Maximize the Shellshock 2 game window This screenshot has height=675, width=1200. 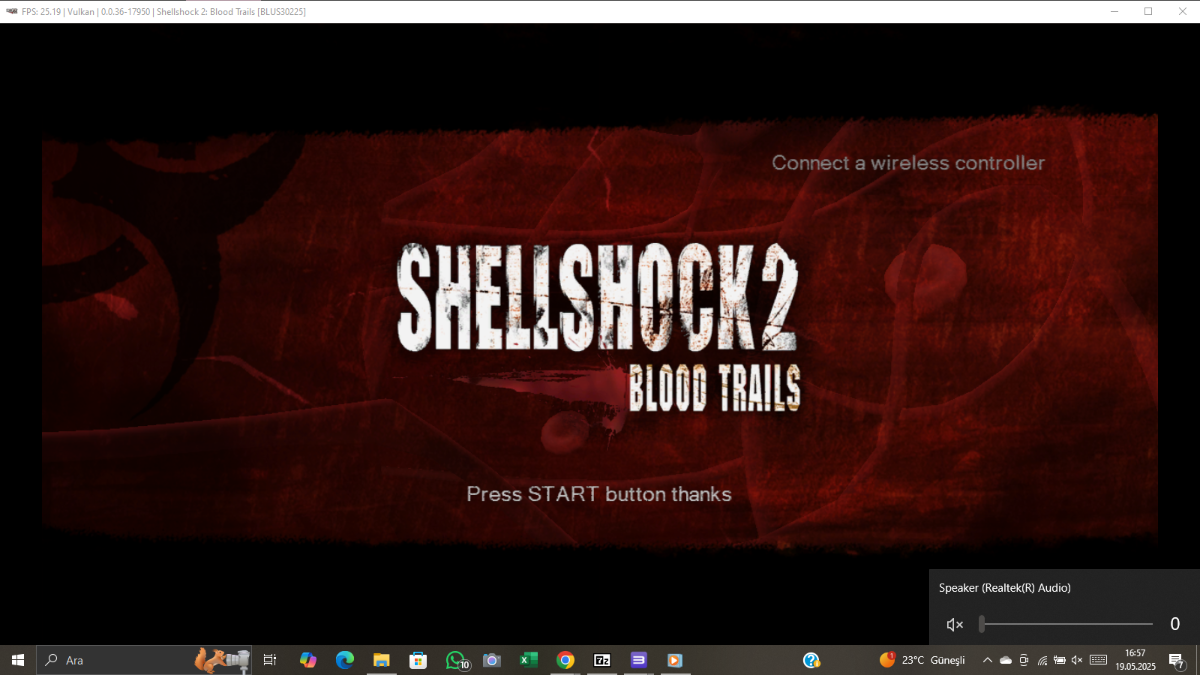point(1148,11)
